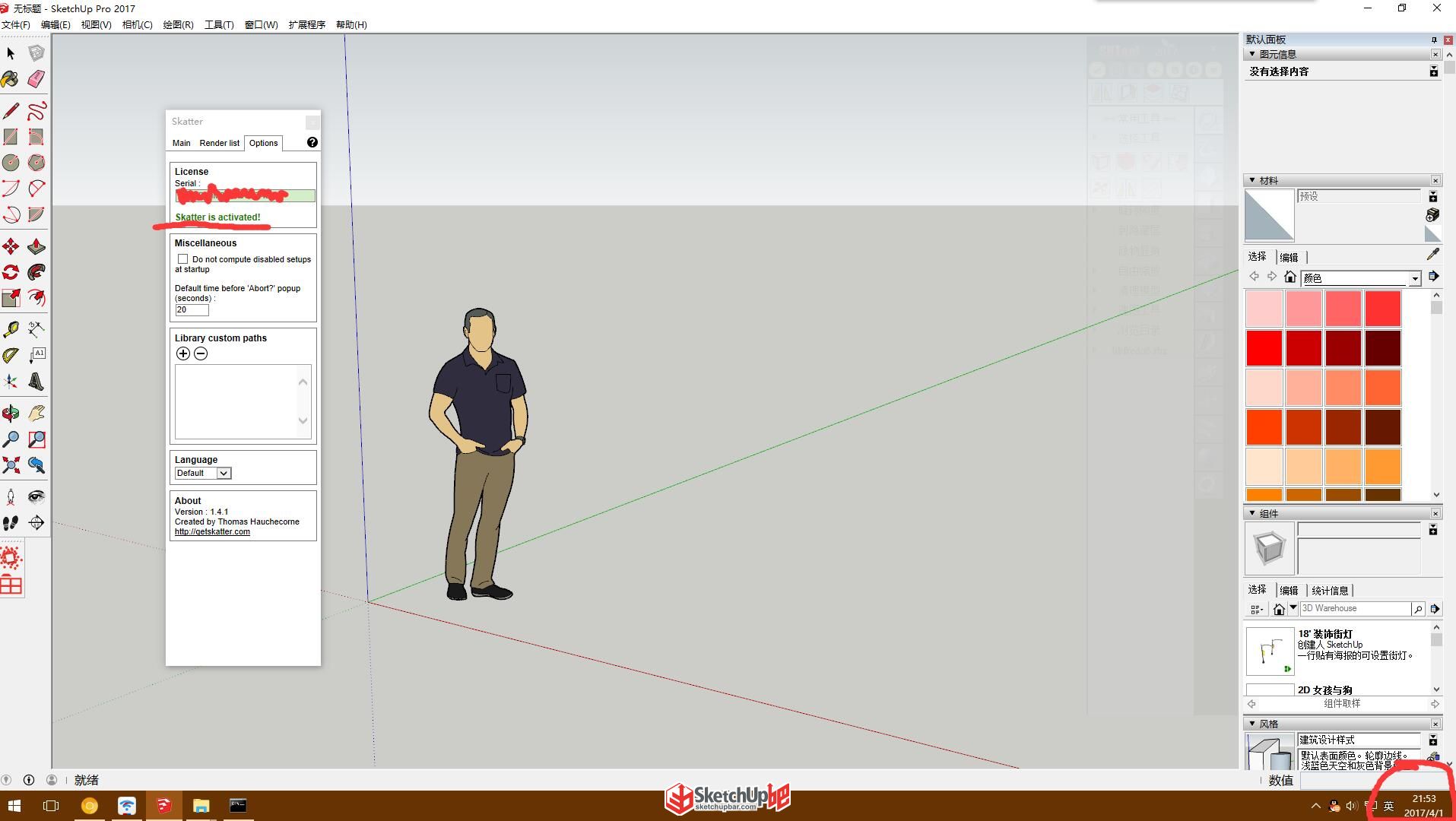Choose the pink Eraser tool

tap(36, 79)
